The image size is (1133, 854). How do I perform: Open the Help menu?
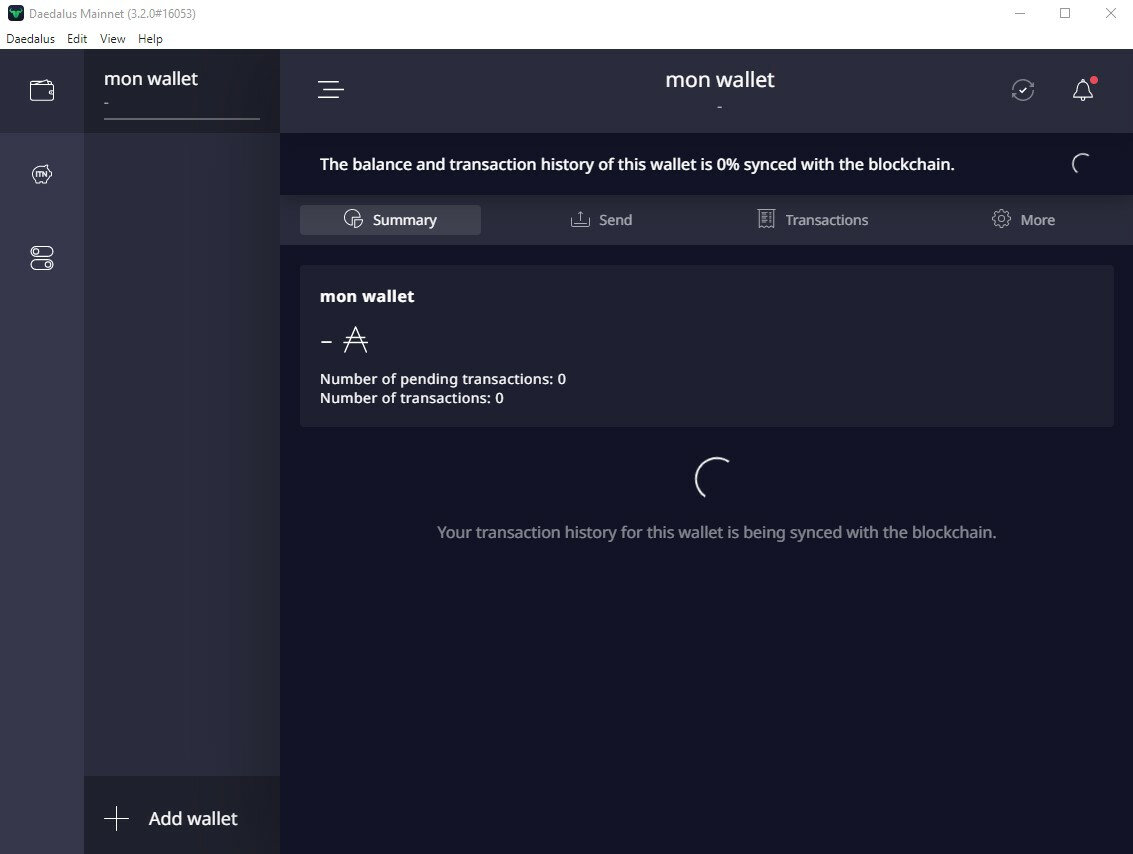pos(150,39)
